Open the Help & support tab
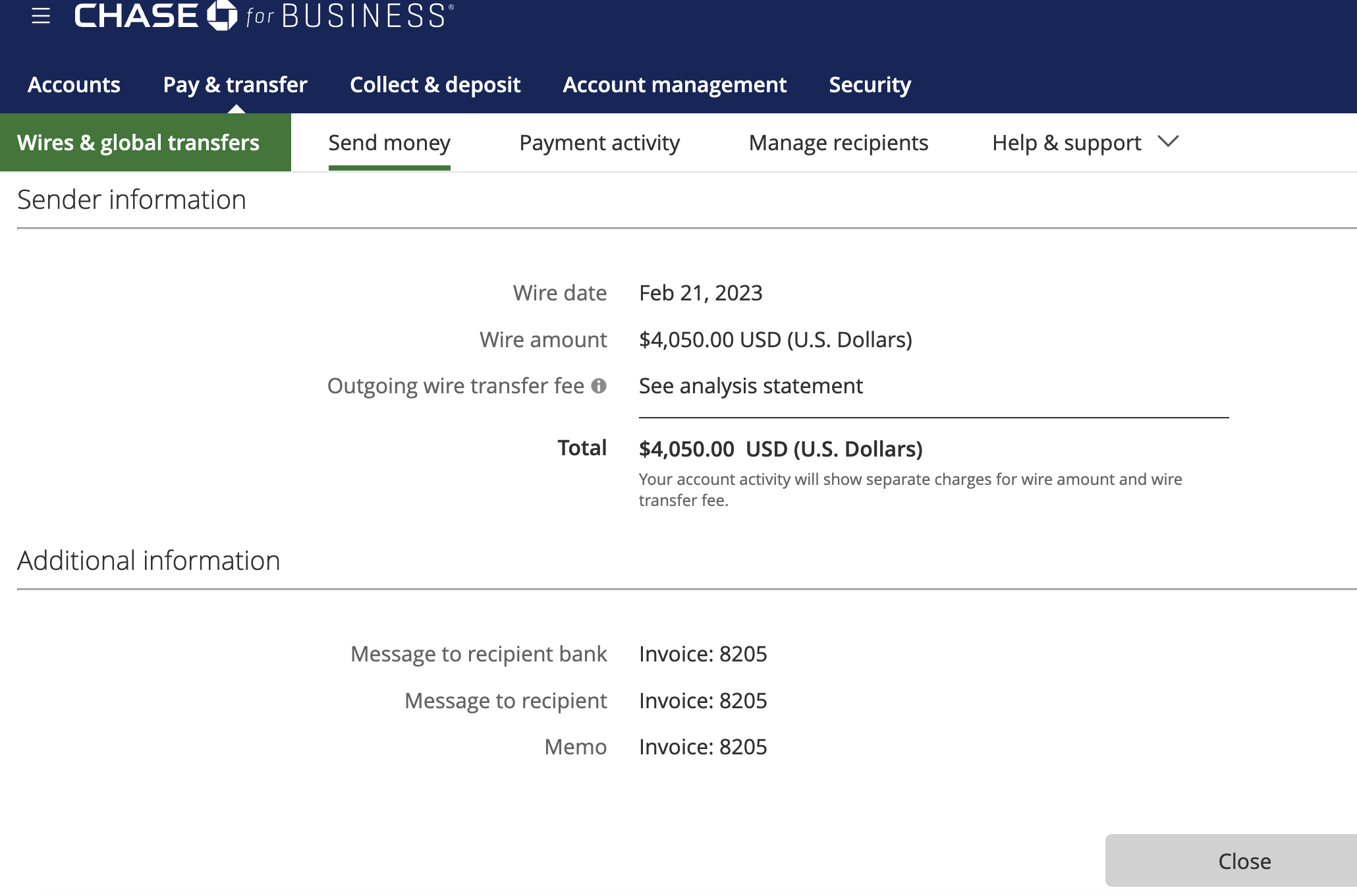 point(1066,143)
